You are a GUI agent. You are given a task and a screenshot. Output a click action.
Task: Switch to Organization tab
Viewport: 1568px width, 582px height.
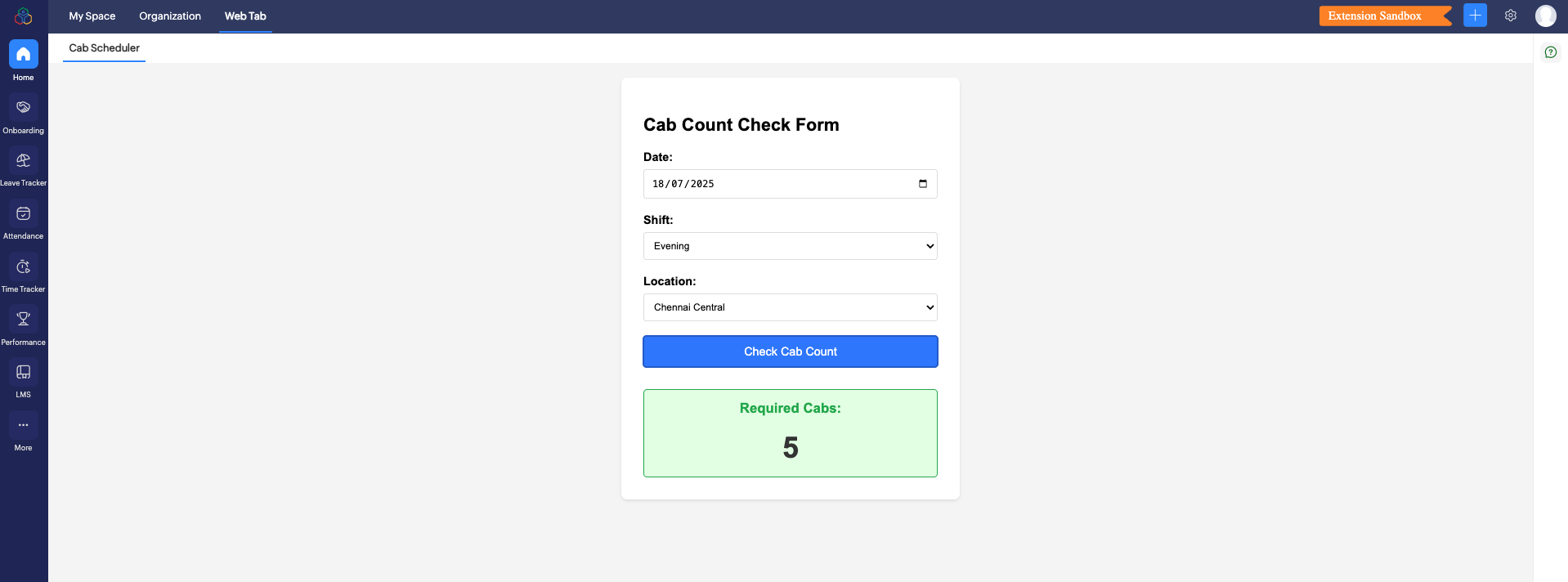[170, 16]
